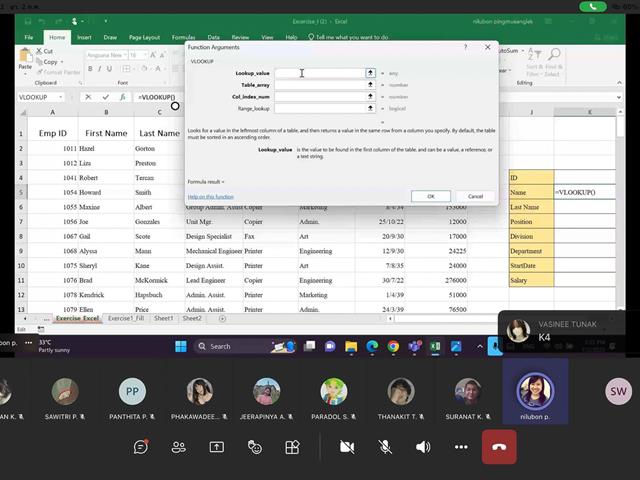640x480 pixels.
Task: Open more meeting options (three dots)
Action: coord(461,447)
